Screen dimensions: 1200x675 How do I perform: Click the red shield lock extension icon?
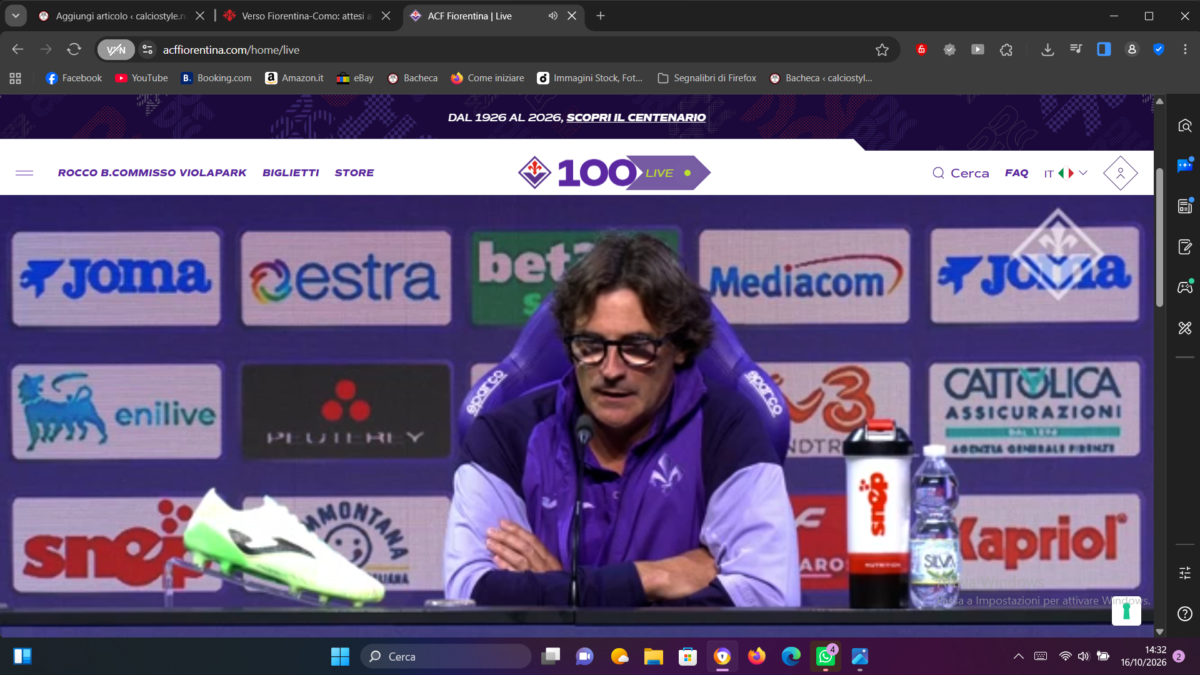[921, 49]
